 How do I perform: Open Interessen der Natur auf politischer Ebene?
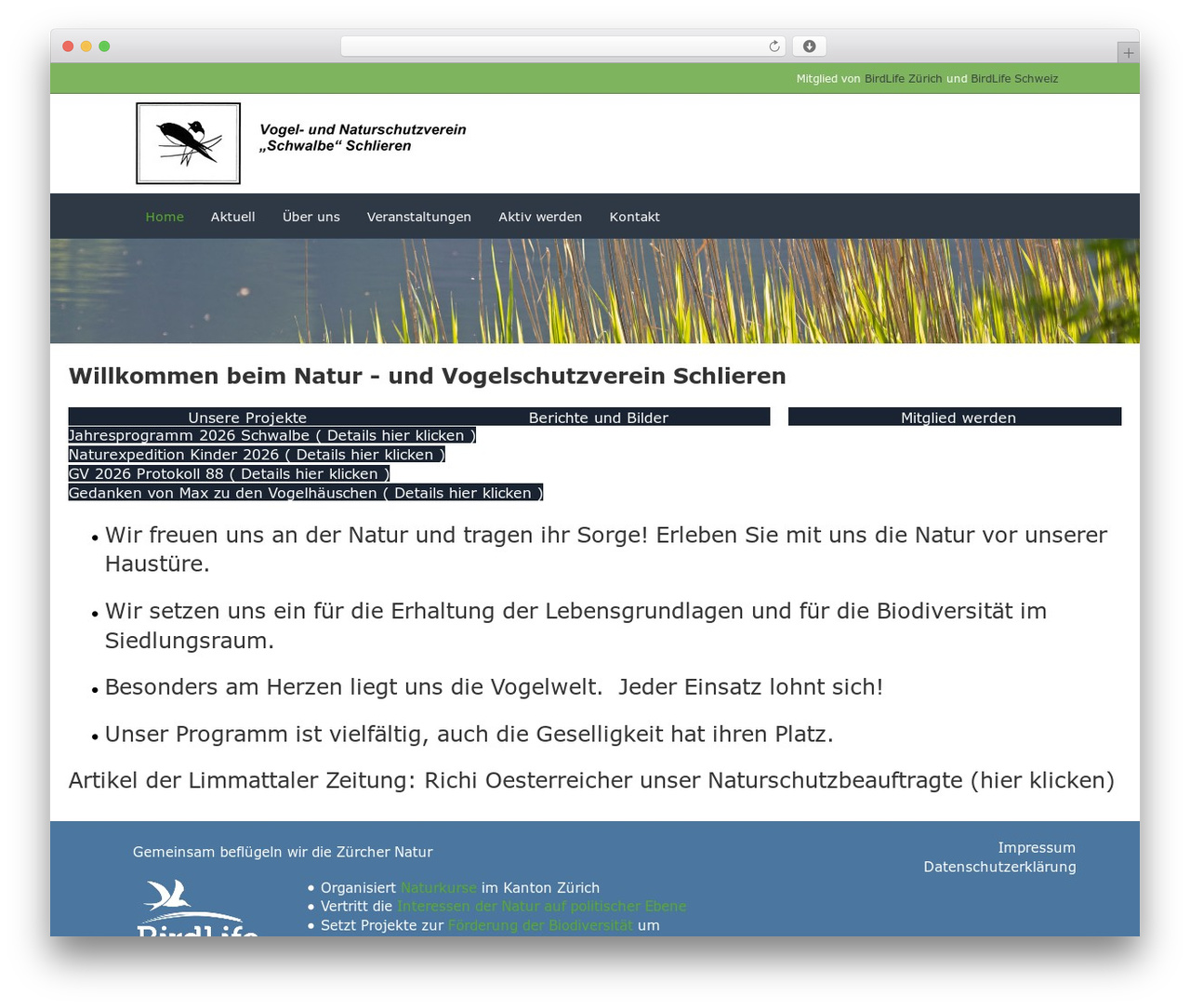[x=542, y=907]
